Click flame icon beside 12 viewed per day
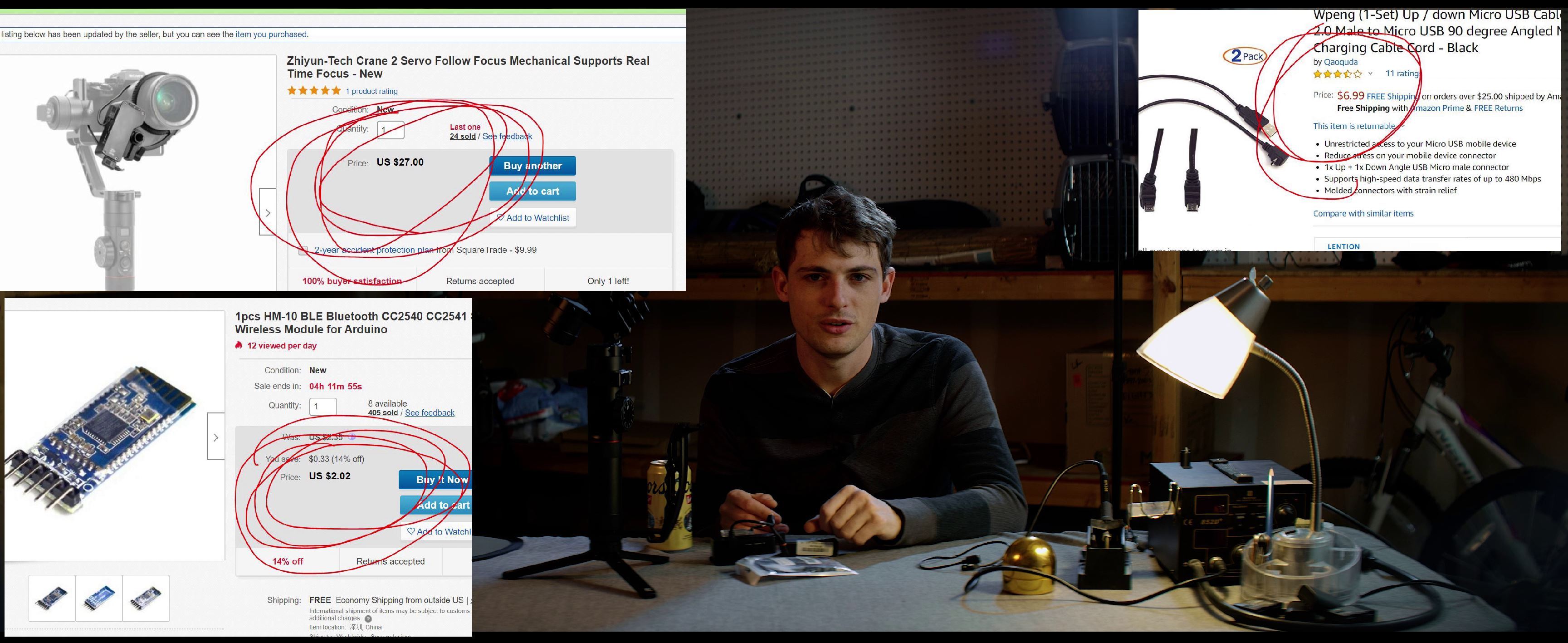The width and height of the screenshot is (1568, 643). point(239,345)
